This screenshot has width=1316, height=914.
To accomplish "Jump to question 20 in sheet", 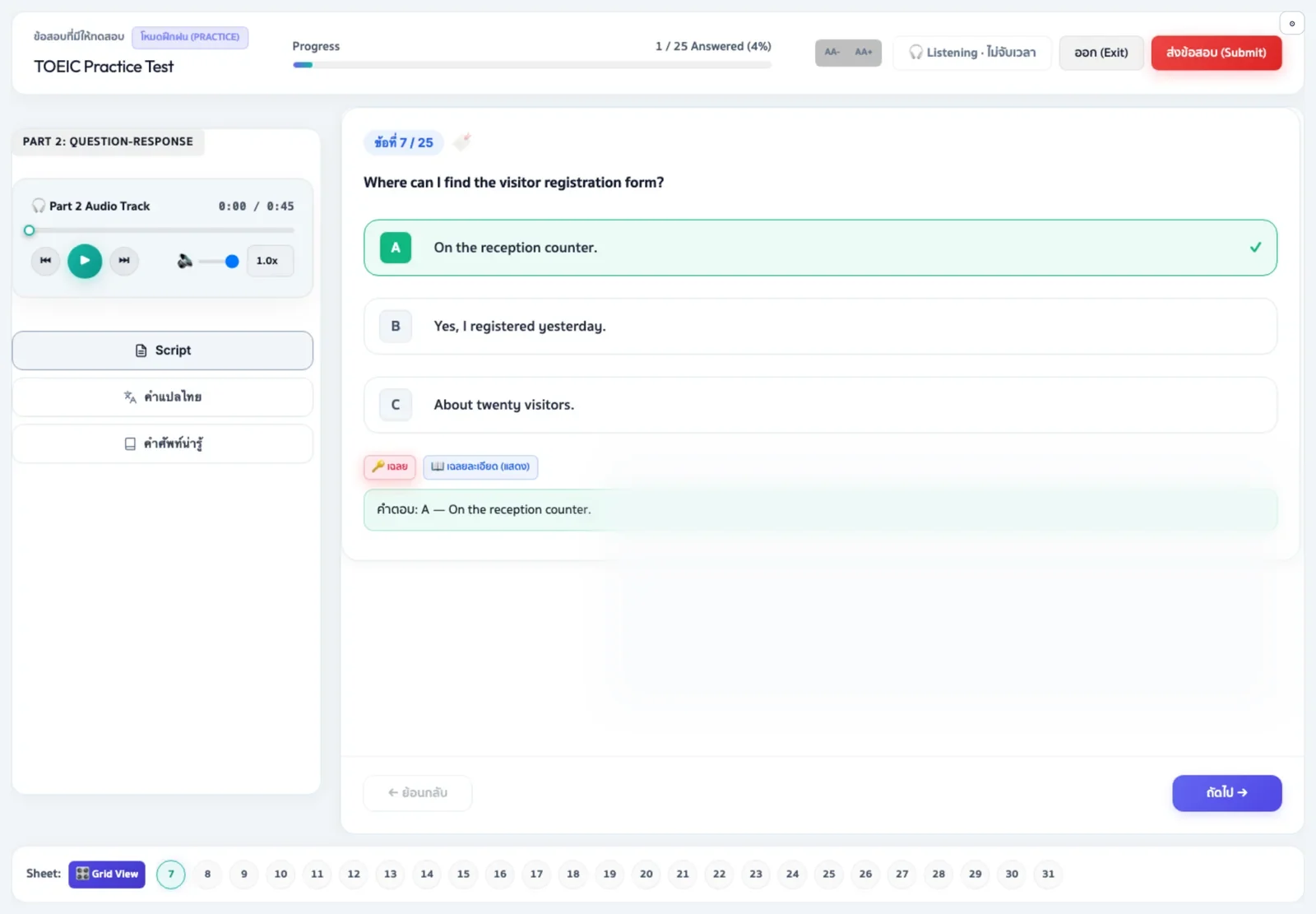I will click(x=646, y=874).
